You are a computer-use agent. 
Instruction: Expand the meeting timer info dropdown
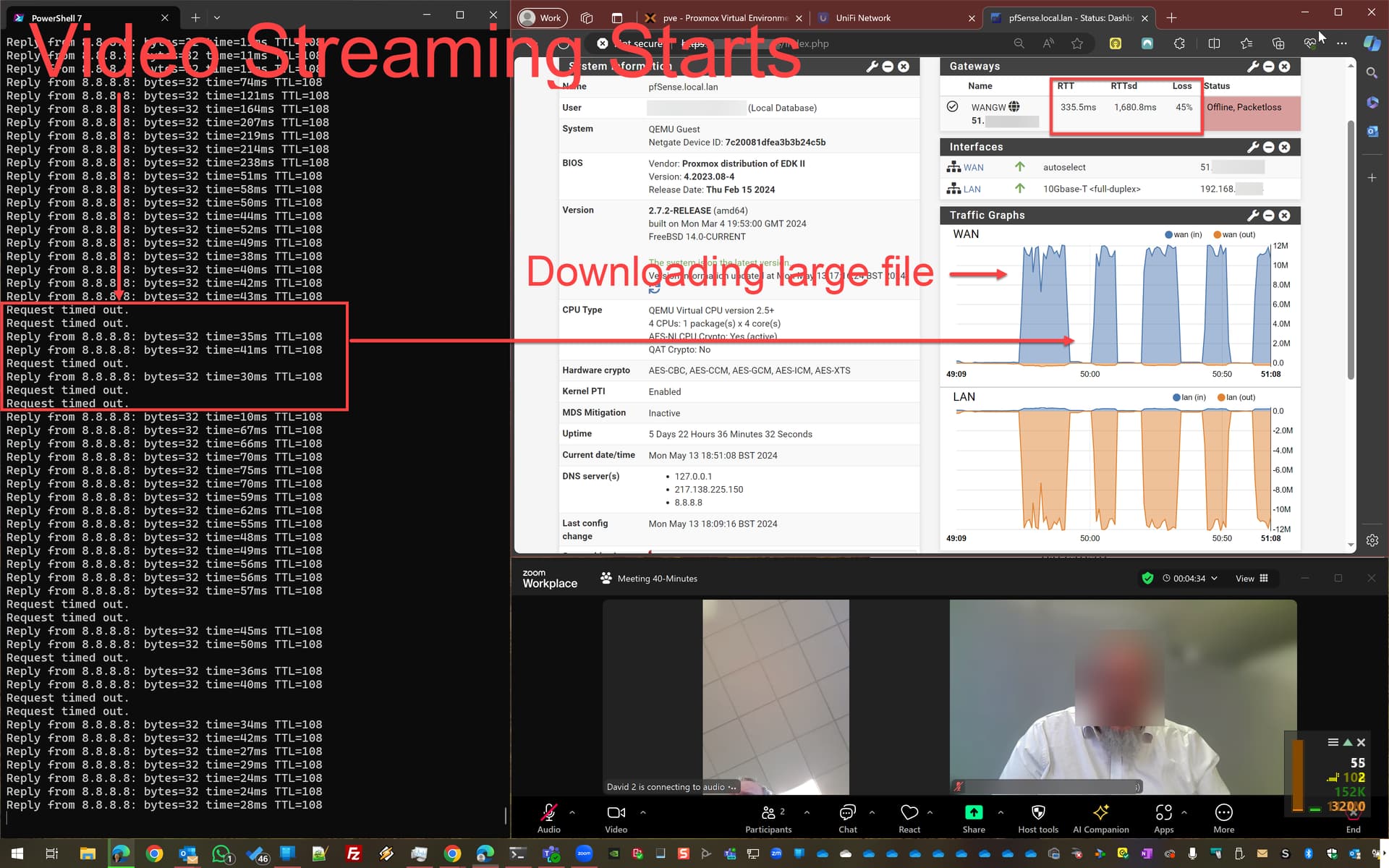coord(1214,579)
